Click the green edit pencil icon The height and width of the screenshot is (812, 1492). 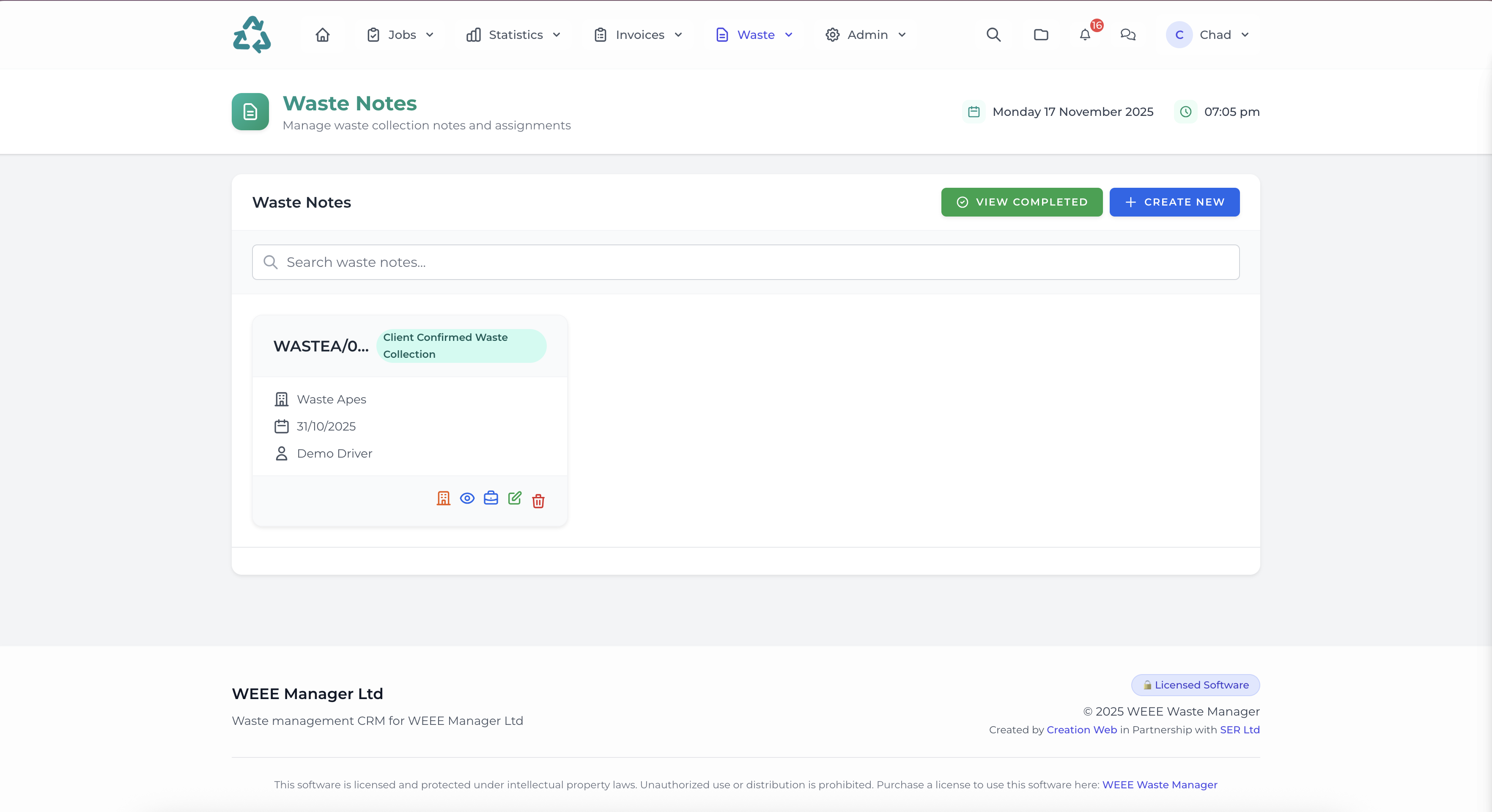514,498
